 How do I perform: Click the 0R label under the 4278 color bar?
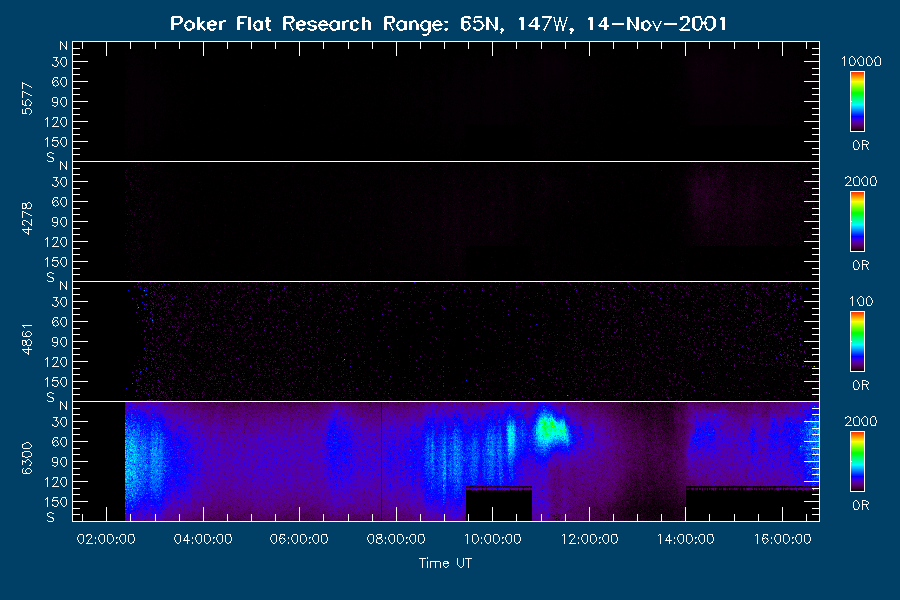861,266
